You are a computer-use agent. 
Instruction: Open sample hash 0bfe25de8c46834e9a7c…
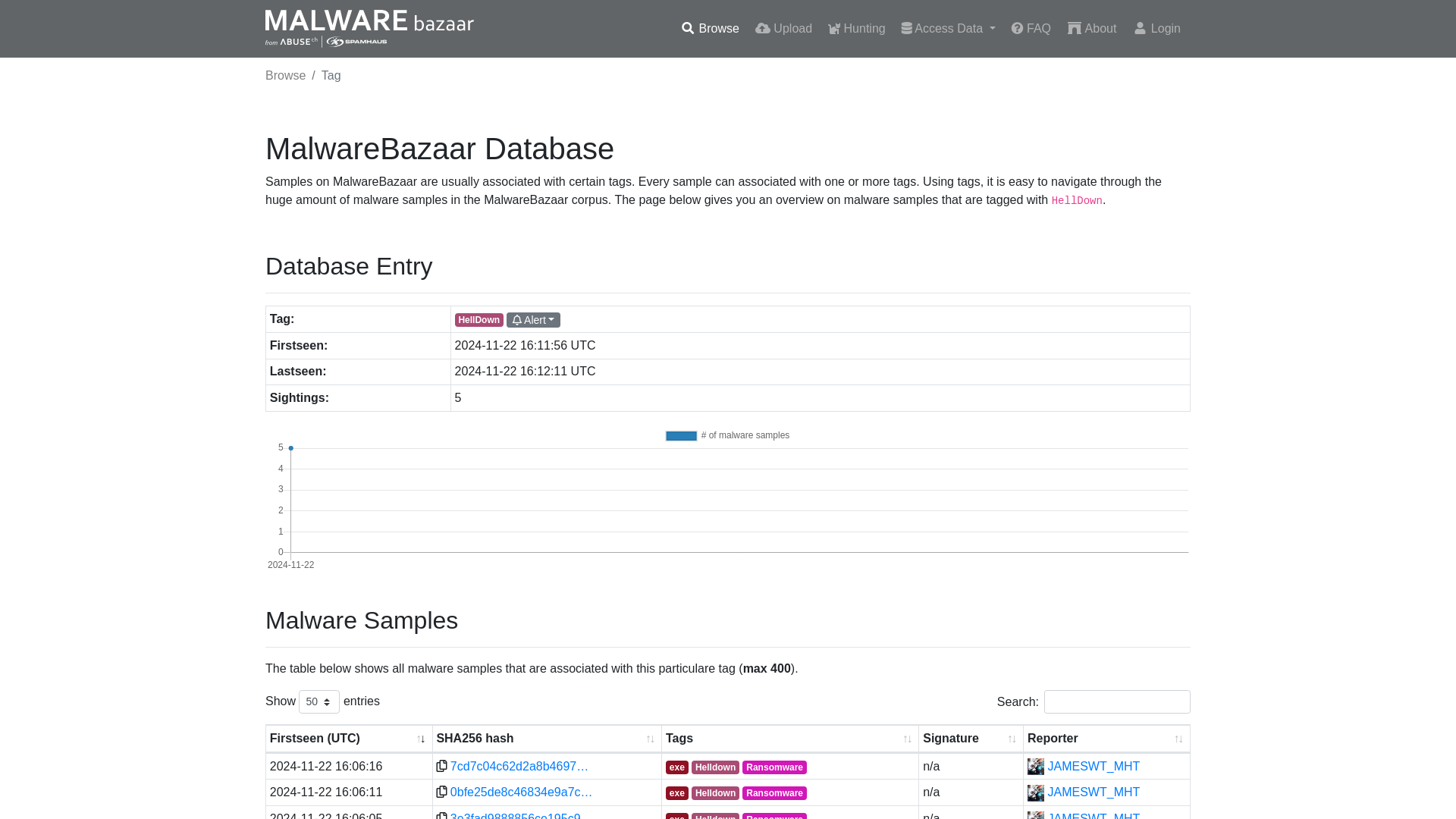[x=521, y=792]
